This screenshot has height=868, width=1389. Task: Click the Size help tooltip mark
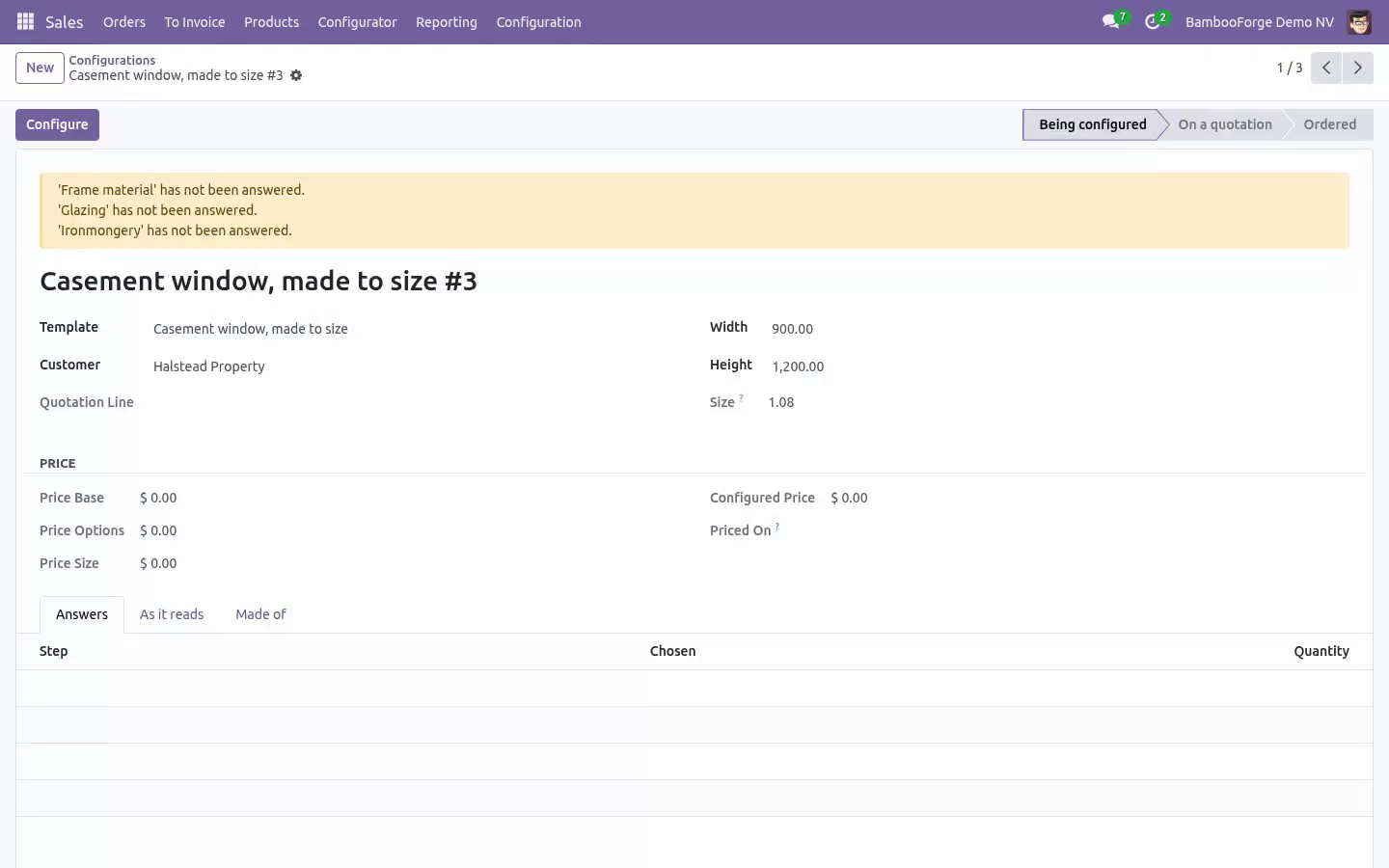point(741,398)
